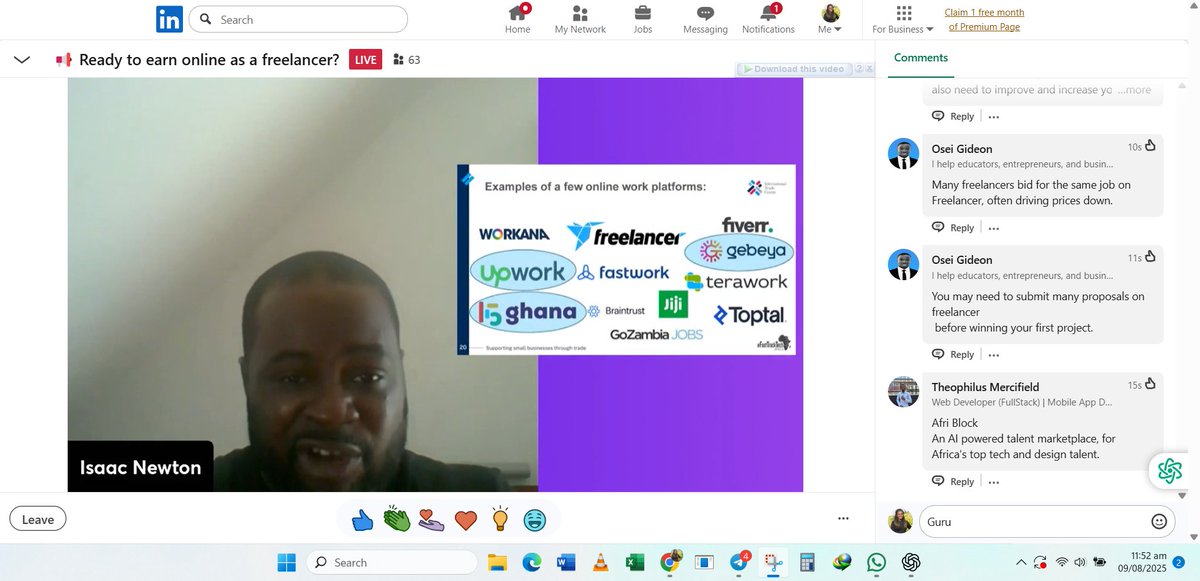Viewport: 1200px width, 581px height.
Task: Open Theophilus Mercifield's profile picture
Action: [x=903, y=392]
